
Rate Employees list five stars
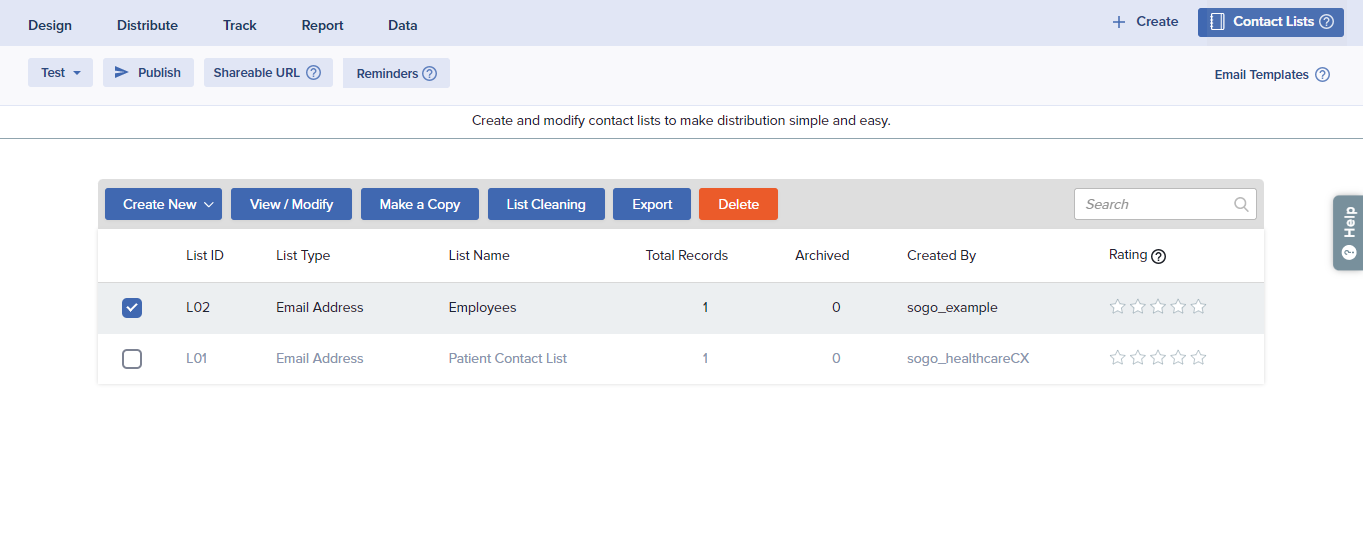1199,307
